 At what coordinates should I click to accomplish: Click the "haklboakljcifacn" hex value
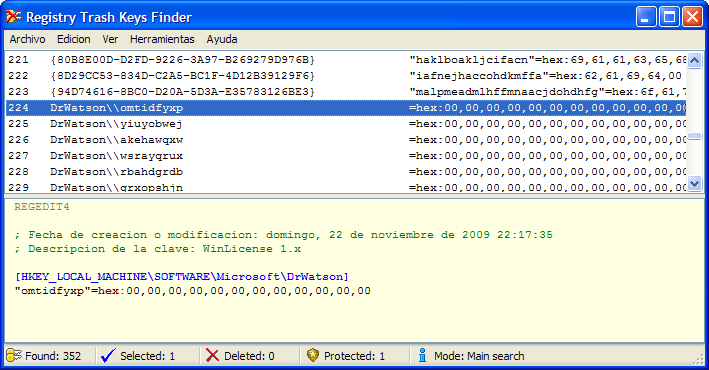tap(548, 60)
